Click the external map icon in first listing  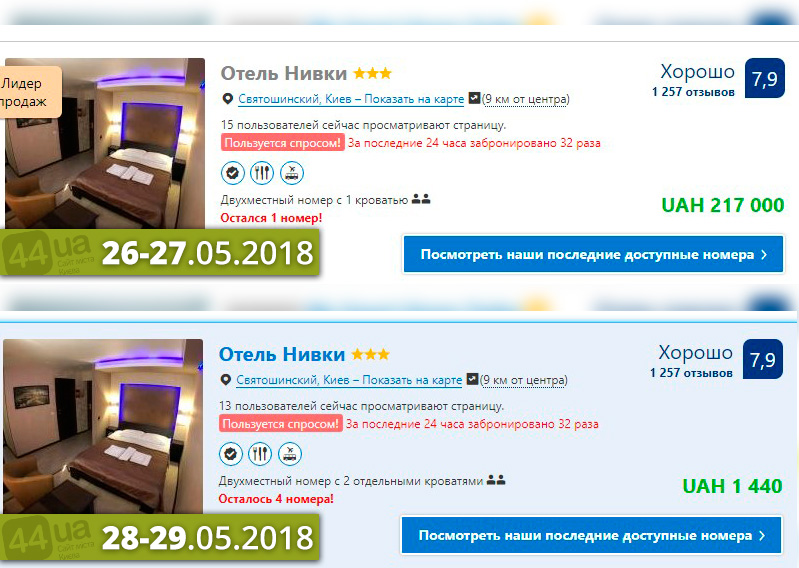(x=474, y=97)
